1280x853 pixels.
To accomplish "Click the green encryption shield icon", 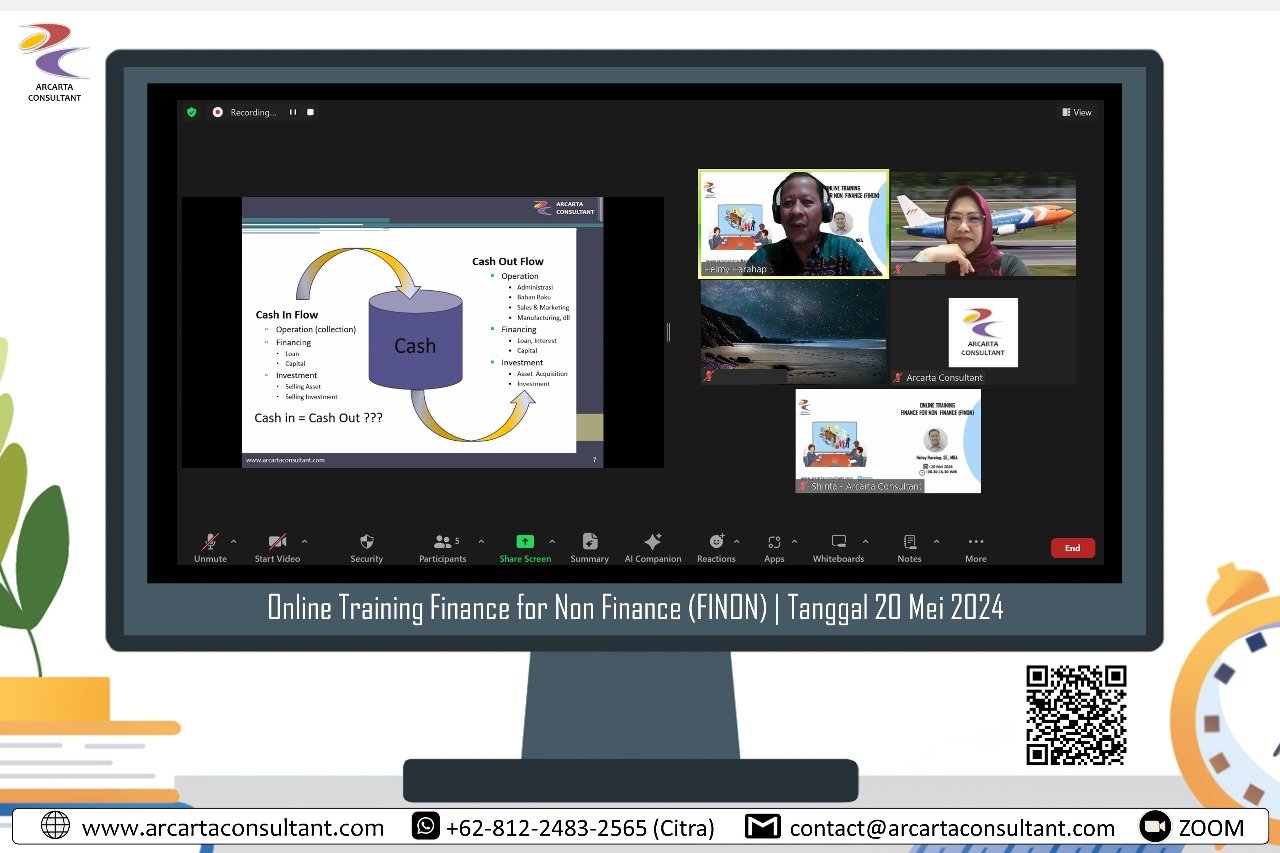I will click(x=191, y=112).
